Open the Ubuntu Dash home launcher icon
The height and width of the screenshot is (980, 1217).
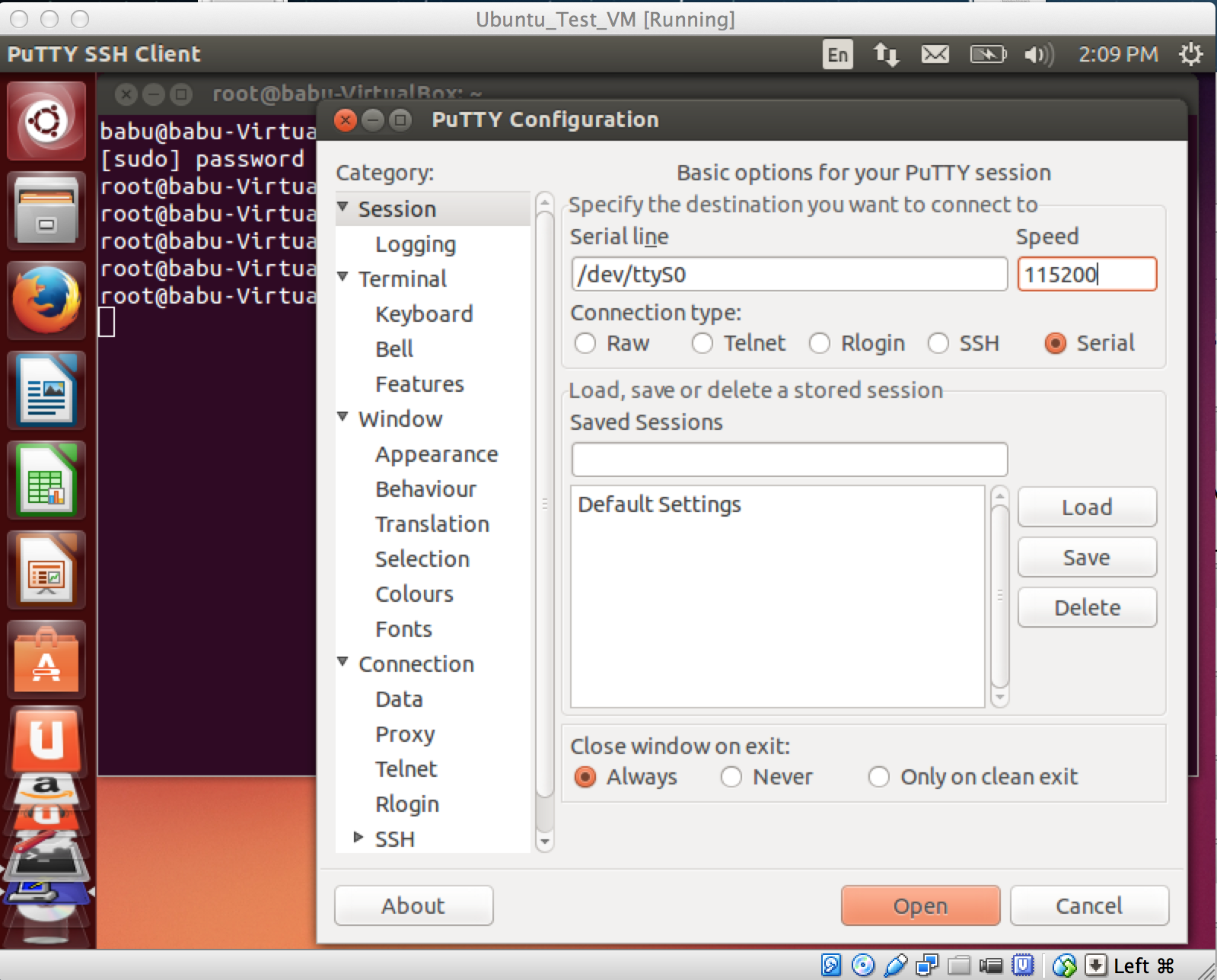coord(46,122)
